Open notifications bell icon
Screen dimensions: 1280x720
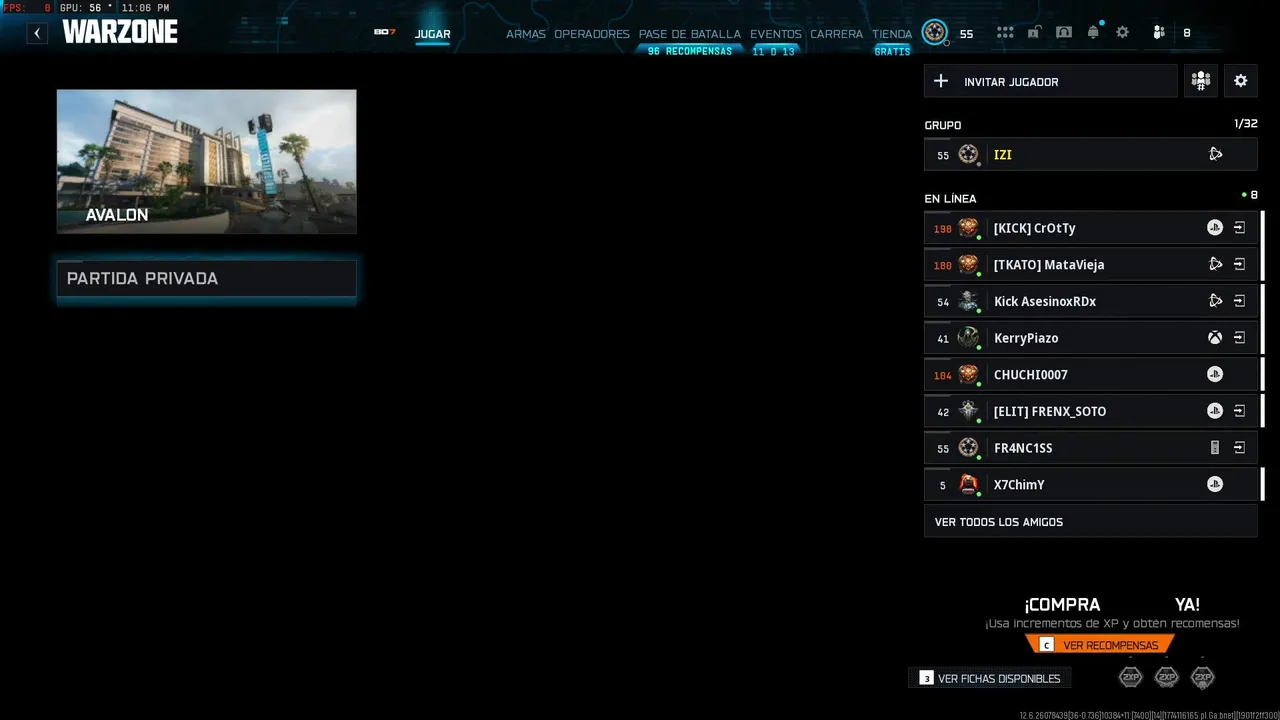coord(1093,33)
